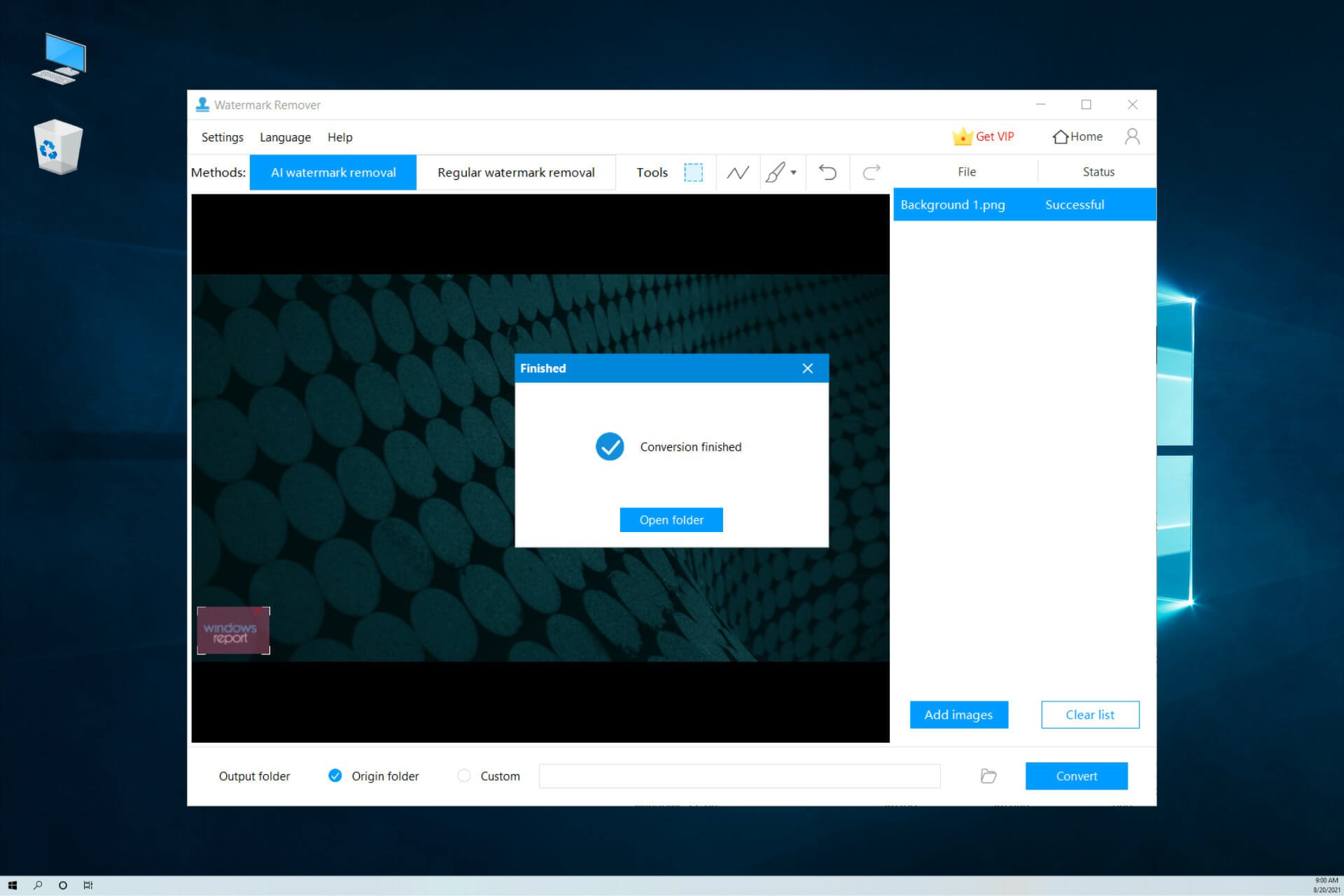Select the rectangular marquee selection tool
Image resolution: width=1344 pixels, height=896 pixels.
tap(693, 172)
